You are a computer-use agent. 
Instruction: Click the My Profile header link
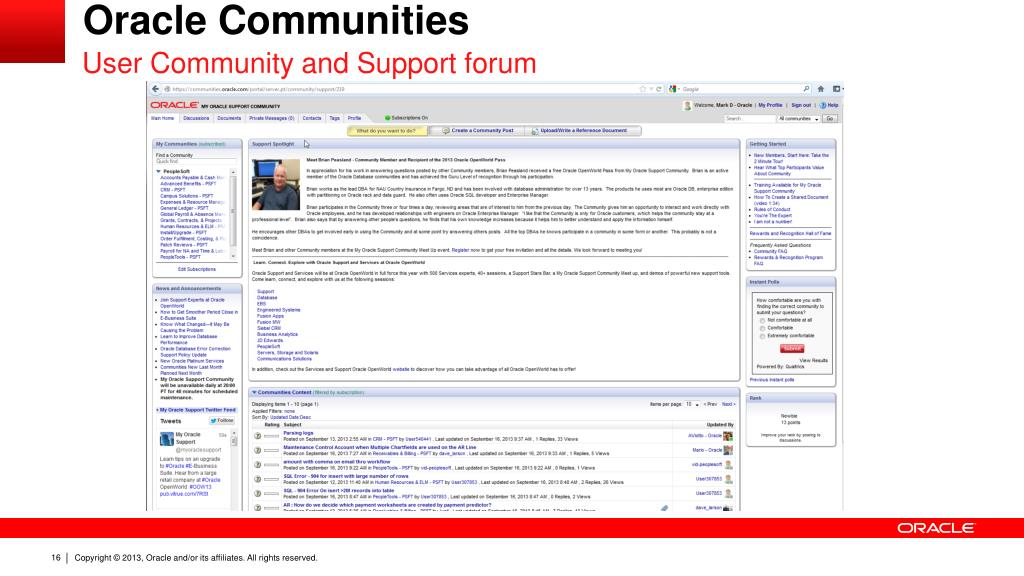(x=770, y=105)
